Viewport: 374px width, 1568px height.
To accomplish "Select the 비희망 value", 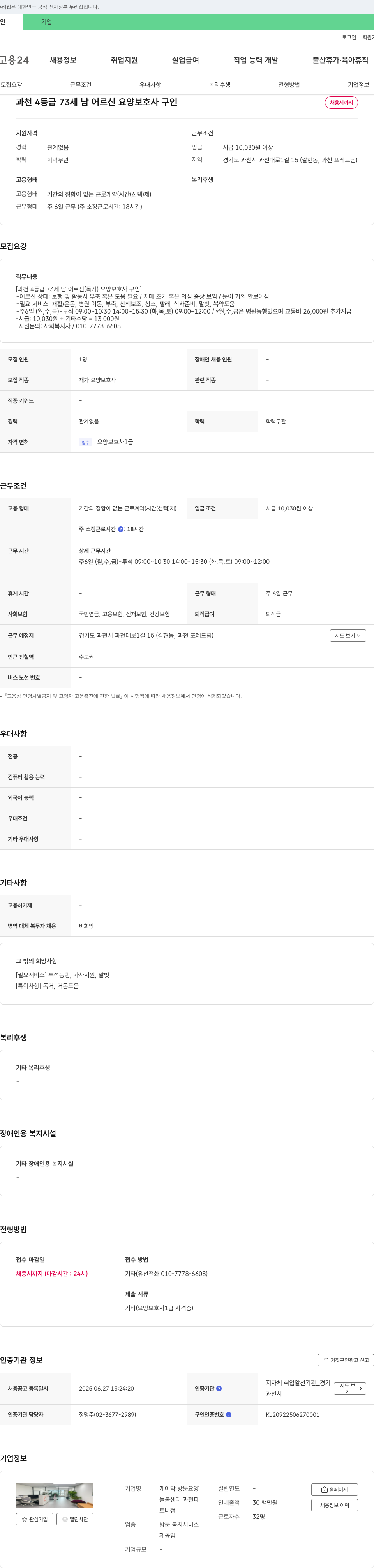I will pos(86,926).
